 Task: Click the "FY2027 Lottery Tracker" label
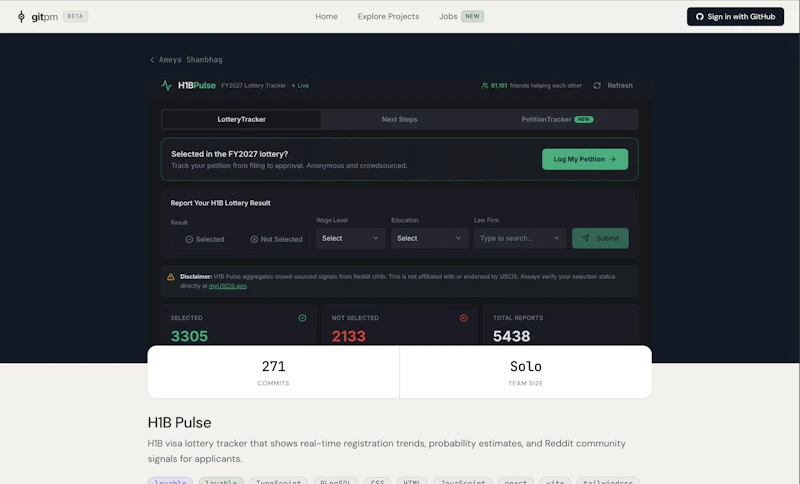(254, 86)
